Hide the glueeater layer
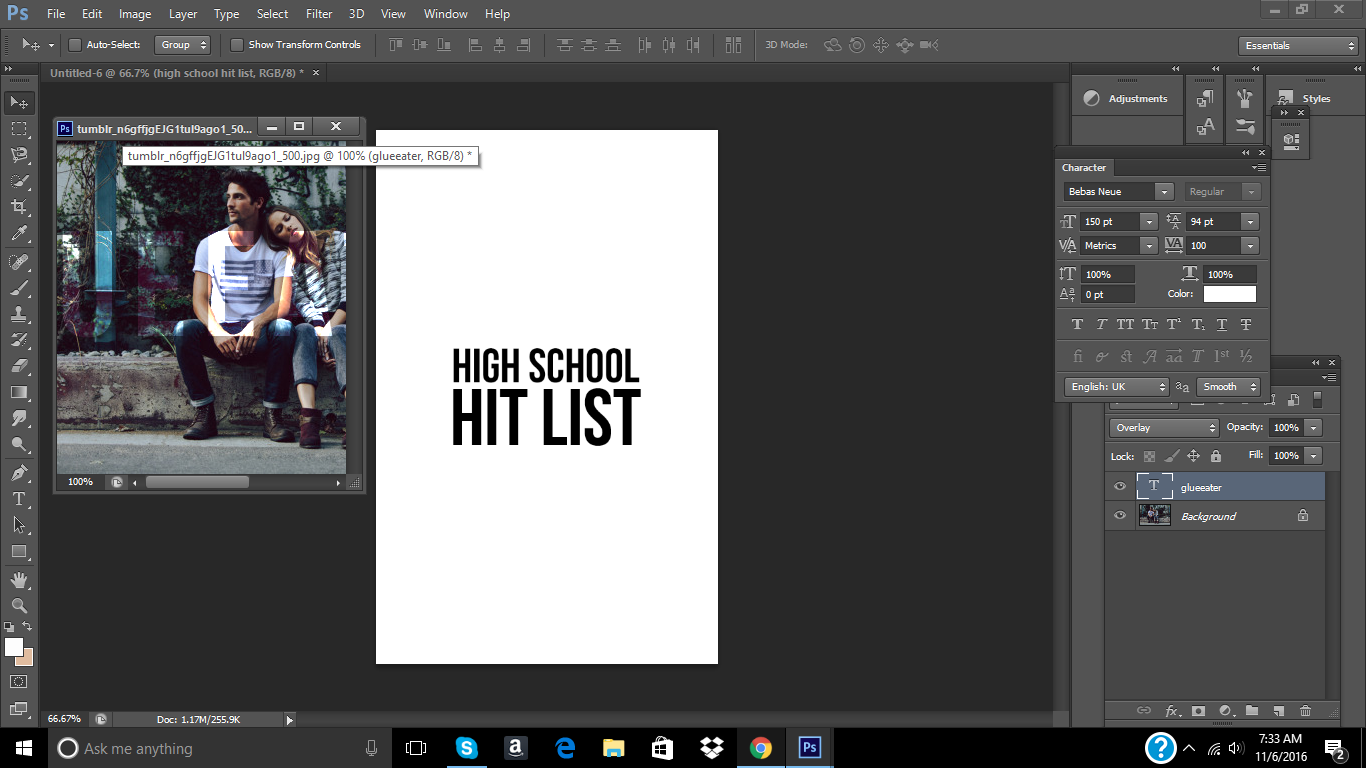This screenshot has width=1366, height=768. click(1120, 487)
